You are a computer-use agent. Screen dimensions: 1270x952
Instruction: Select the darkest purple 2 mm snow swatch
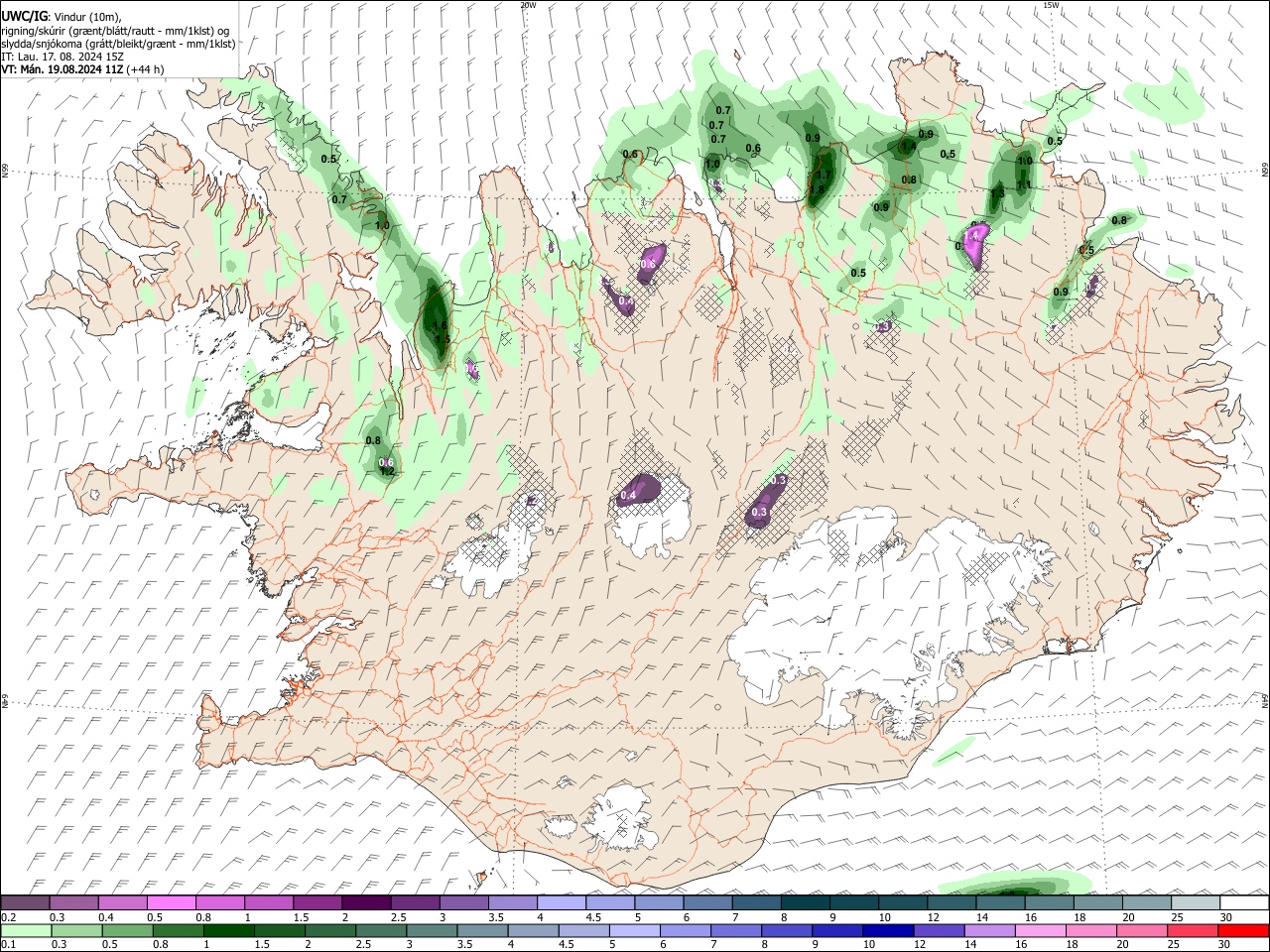click(x=366, y=903)
